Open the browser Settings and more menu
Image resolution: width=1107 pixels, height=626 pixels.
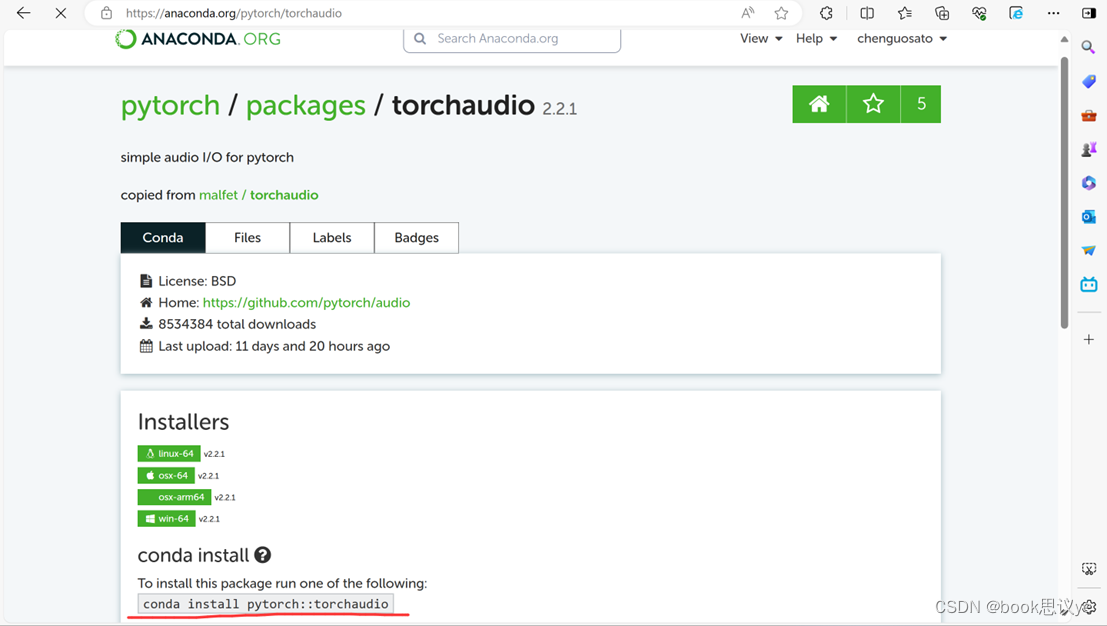pyautogui.click(x=1053, y=13)
